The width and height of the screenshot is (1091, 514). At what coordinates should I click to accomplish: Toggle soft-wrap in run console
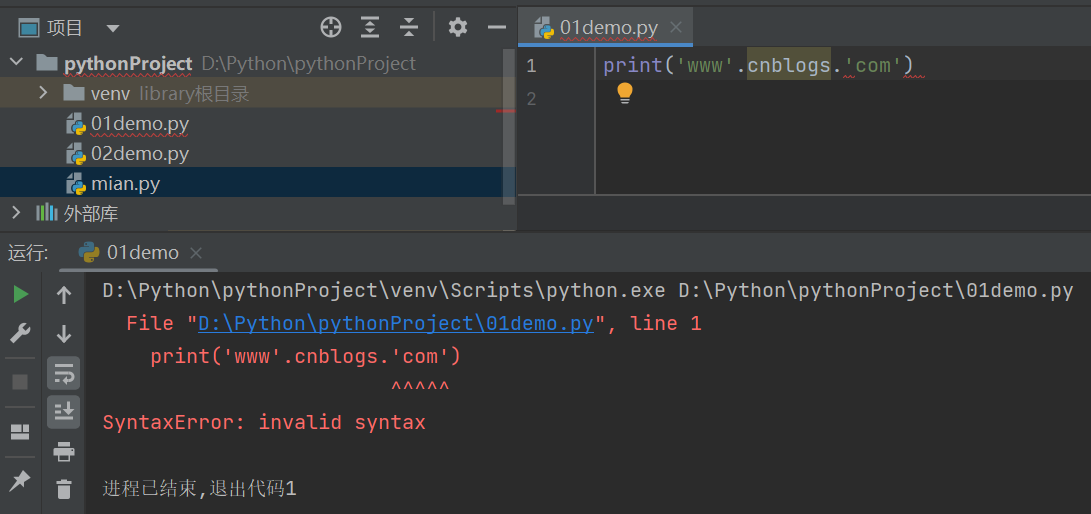[64, 374]
